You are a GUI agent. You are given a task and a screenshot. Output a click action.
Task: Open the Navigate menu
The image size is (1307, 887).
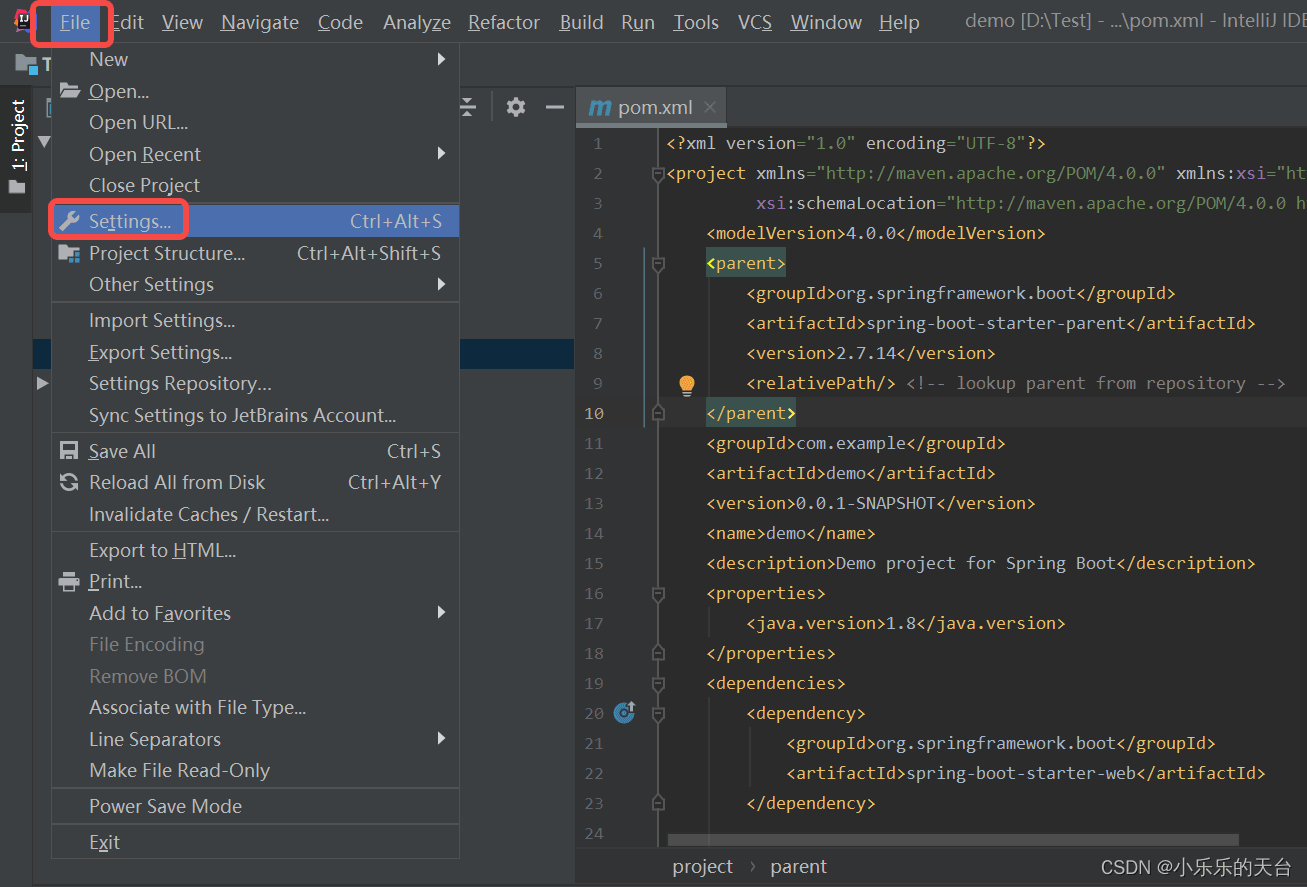[x=260, y=22]
